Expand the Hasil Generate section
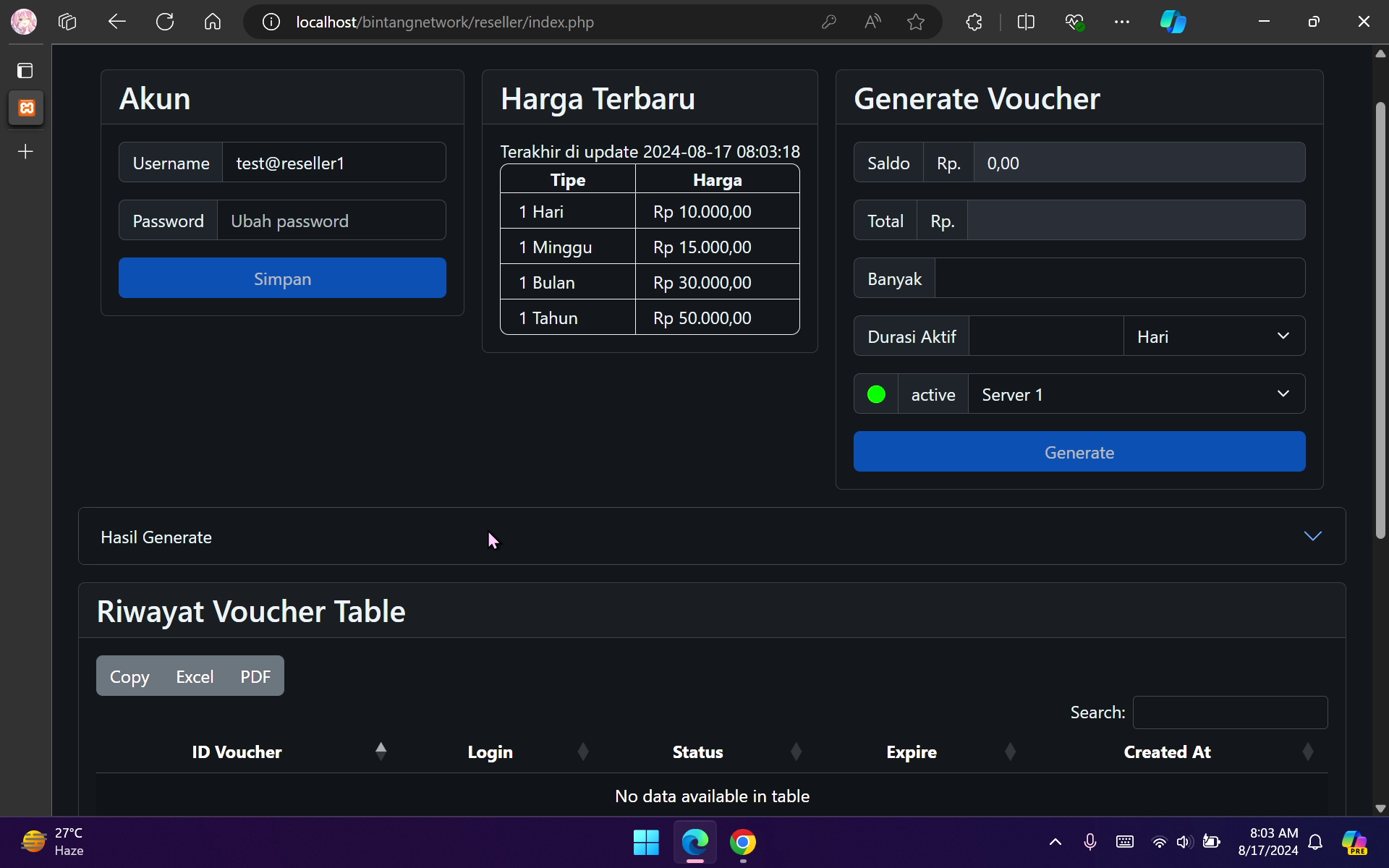1389x868 pixels. click(712, 536)
